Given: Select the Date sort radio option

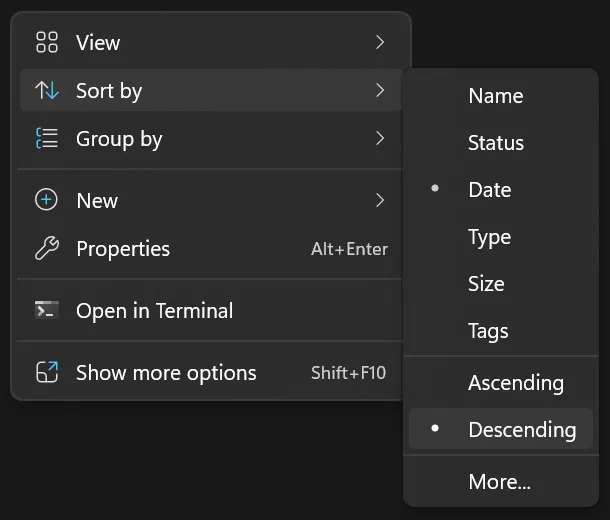Looking at the screenshot, I should click(489, 190).
